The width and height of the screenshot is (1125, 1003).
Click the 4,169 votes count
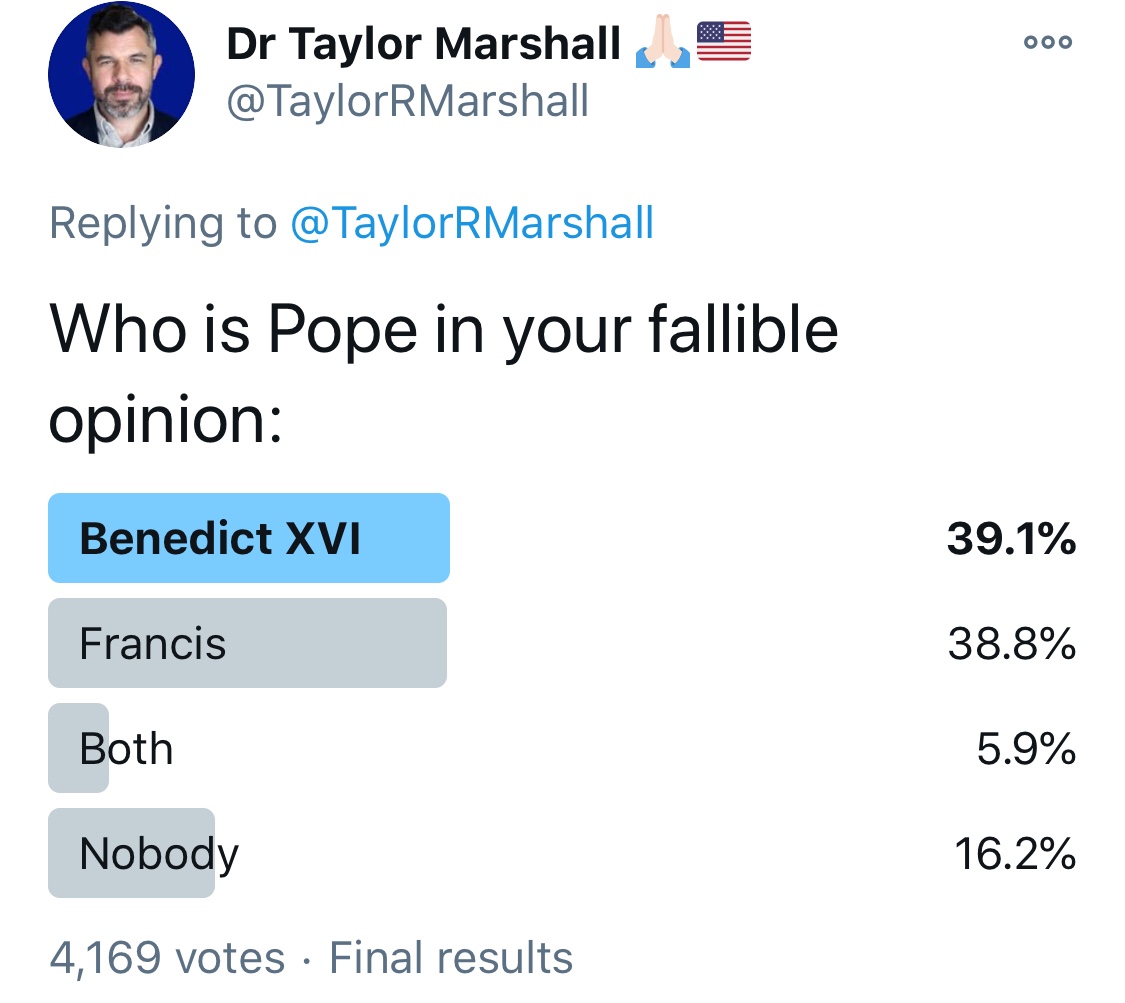pos(167,958)
